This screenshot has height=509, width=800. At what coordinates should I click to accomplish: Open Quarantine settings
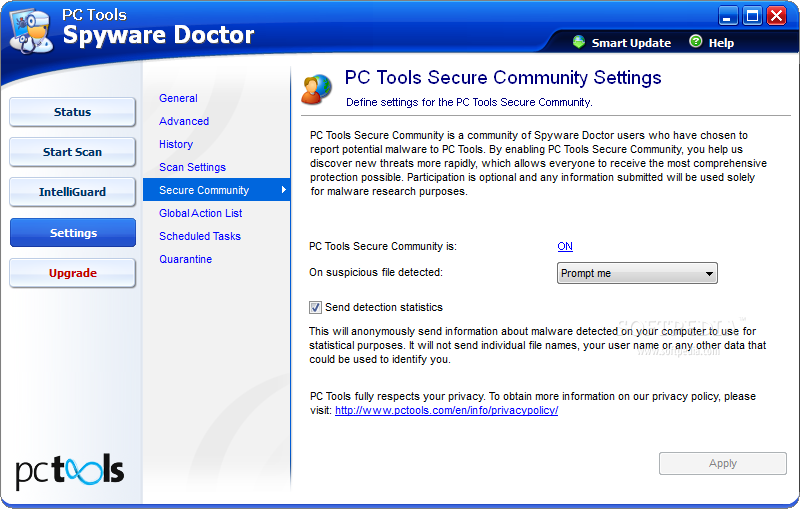(x=185, y=259)
